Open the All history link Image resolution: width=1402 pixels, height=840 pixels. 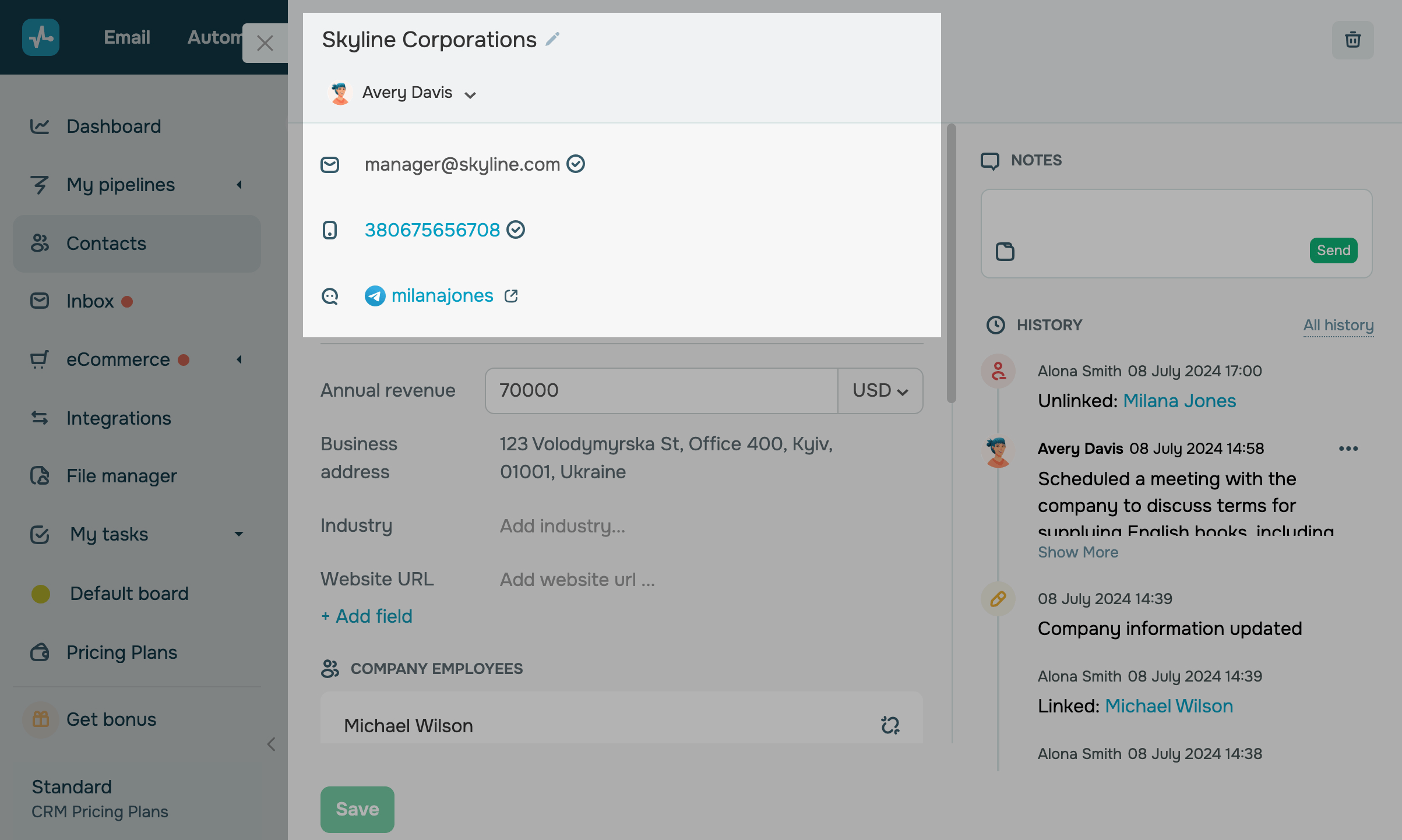1338,325
